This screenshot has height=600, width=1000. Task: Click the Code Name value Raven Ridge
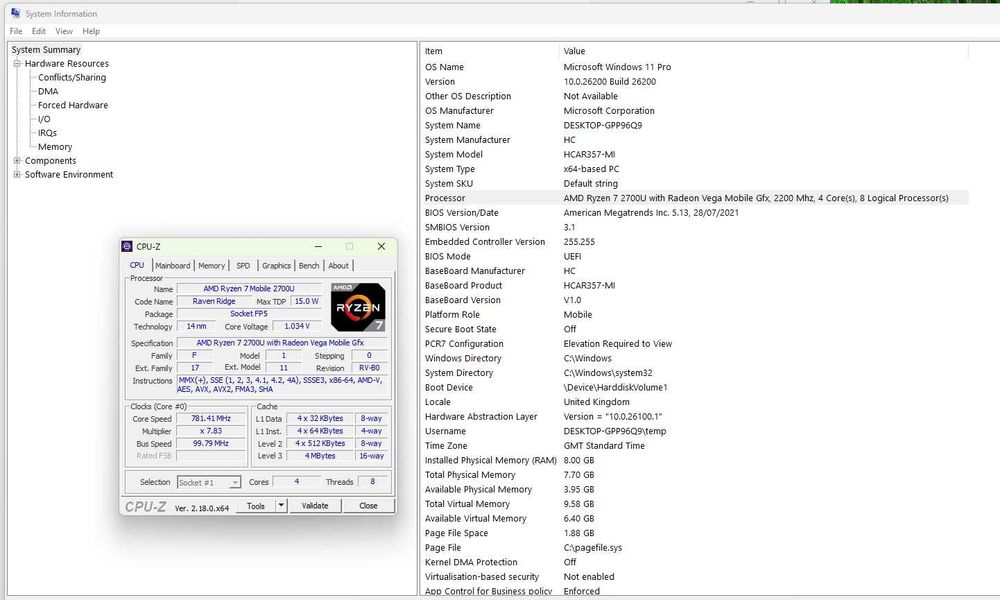pyautogui.click(x=214, y=301)
